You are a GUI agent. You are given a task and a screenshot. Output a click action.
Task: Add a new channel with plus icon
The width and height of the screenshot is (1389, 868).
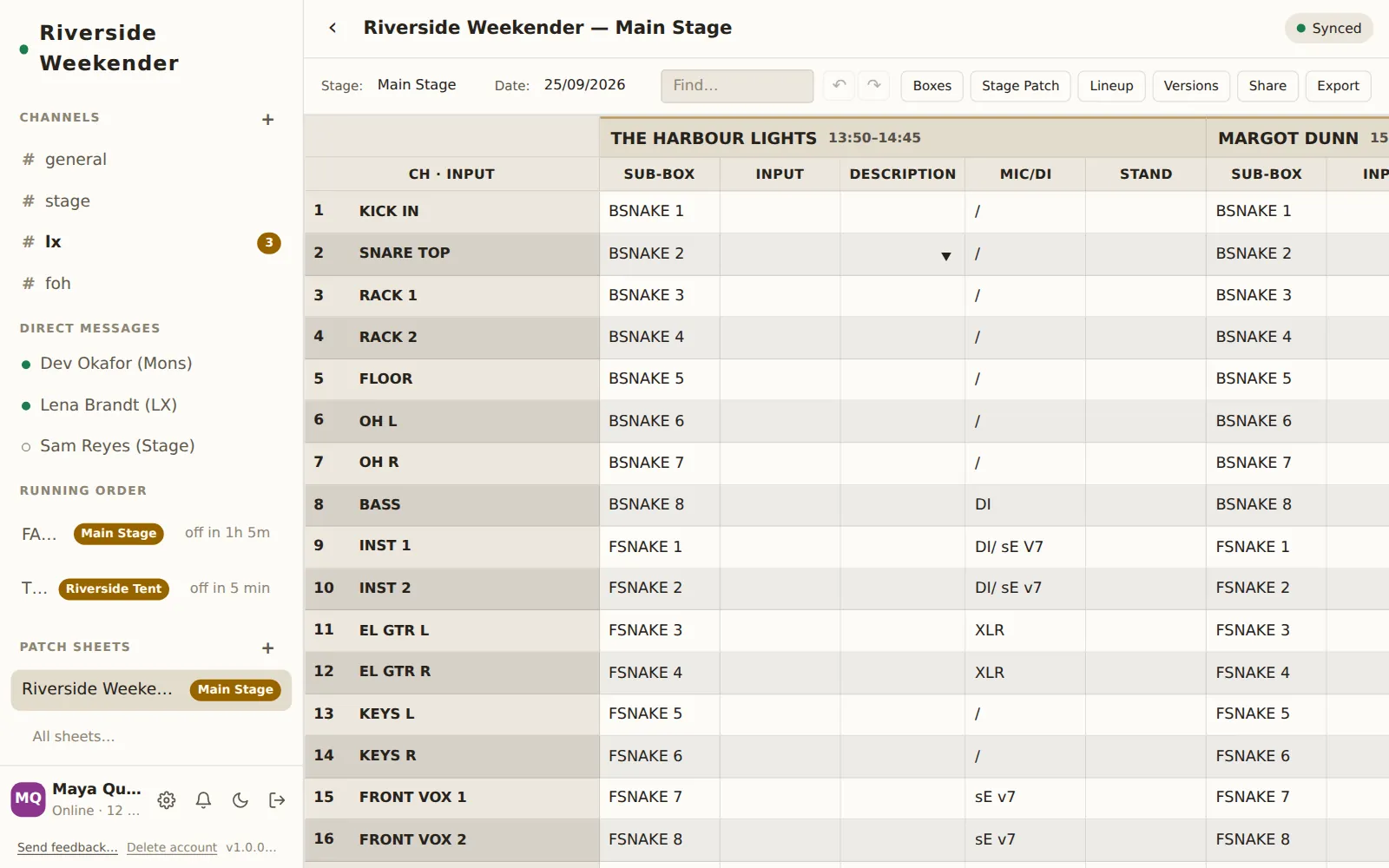[268, 120]
